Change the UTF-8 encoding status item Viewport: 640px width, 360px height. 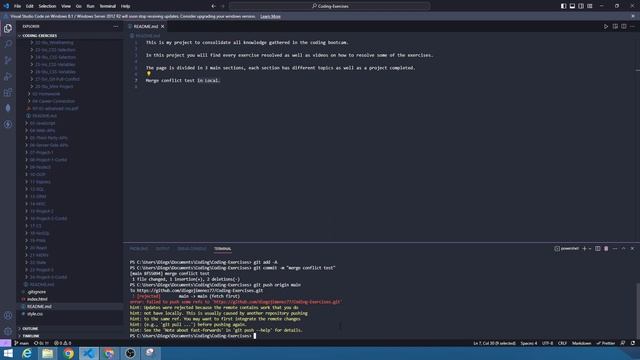pyautogui.click(x=547, y=343)
